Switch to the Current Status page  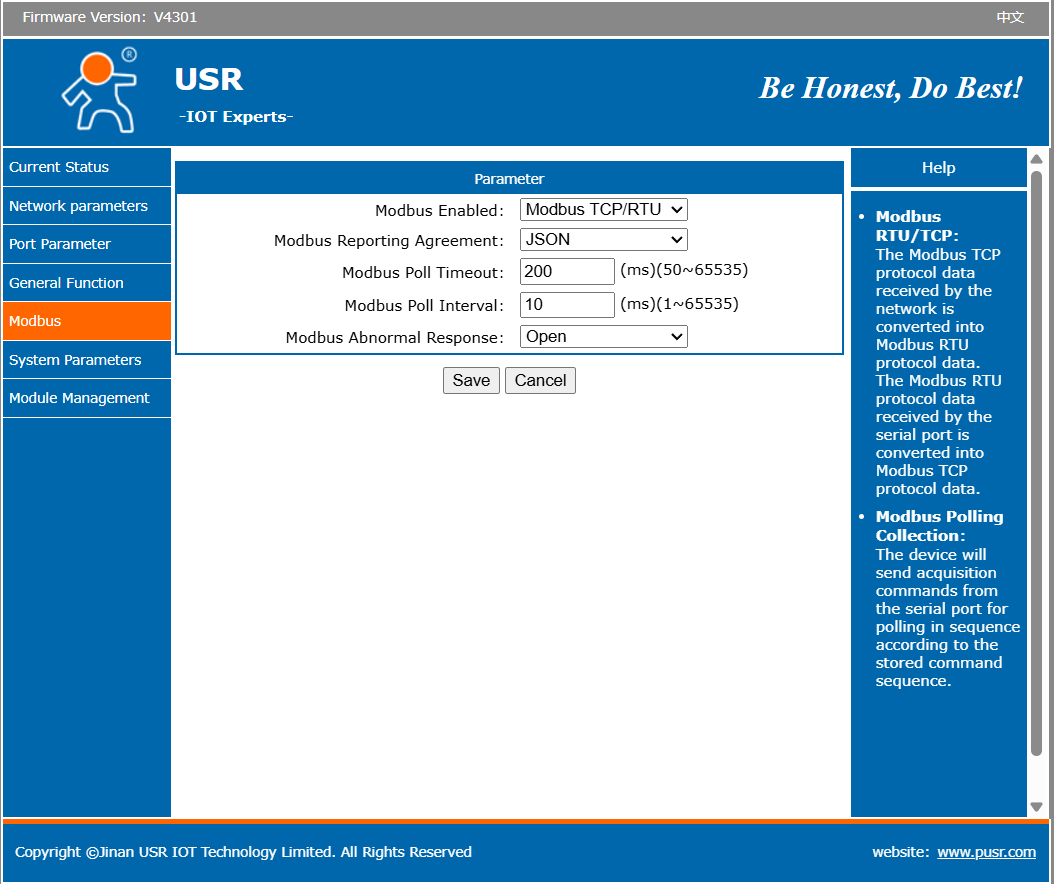[55, 167]
